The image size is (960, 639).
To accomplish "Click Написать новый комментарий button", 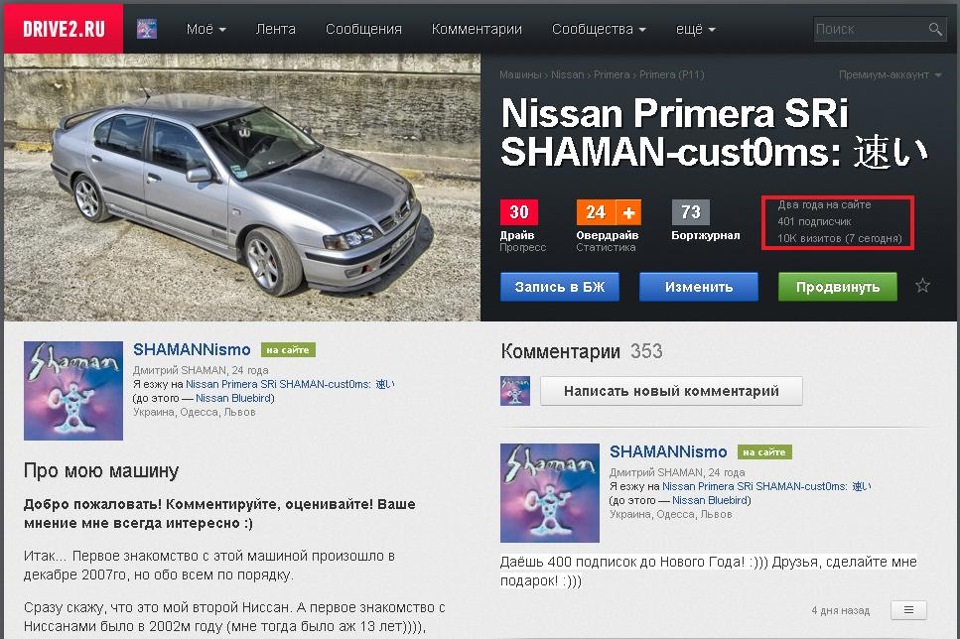I will click(x=671, y=390).
